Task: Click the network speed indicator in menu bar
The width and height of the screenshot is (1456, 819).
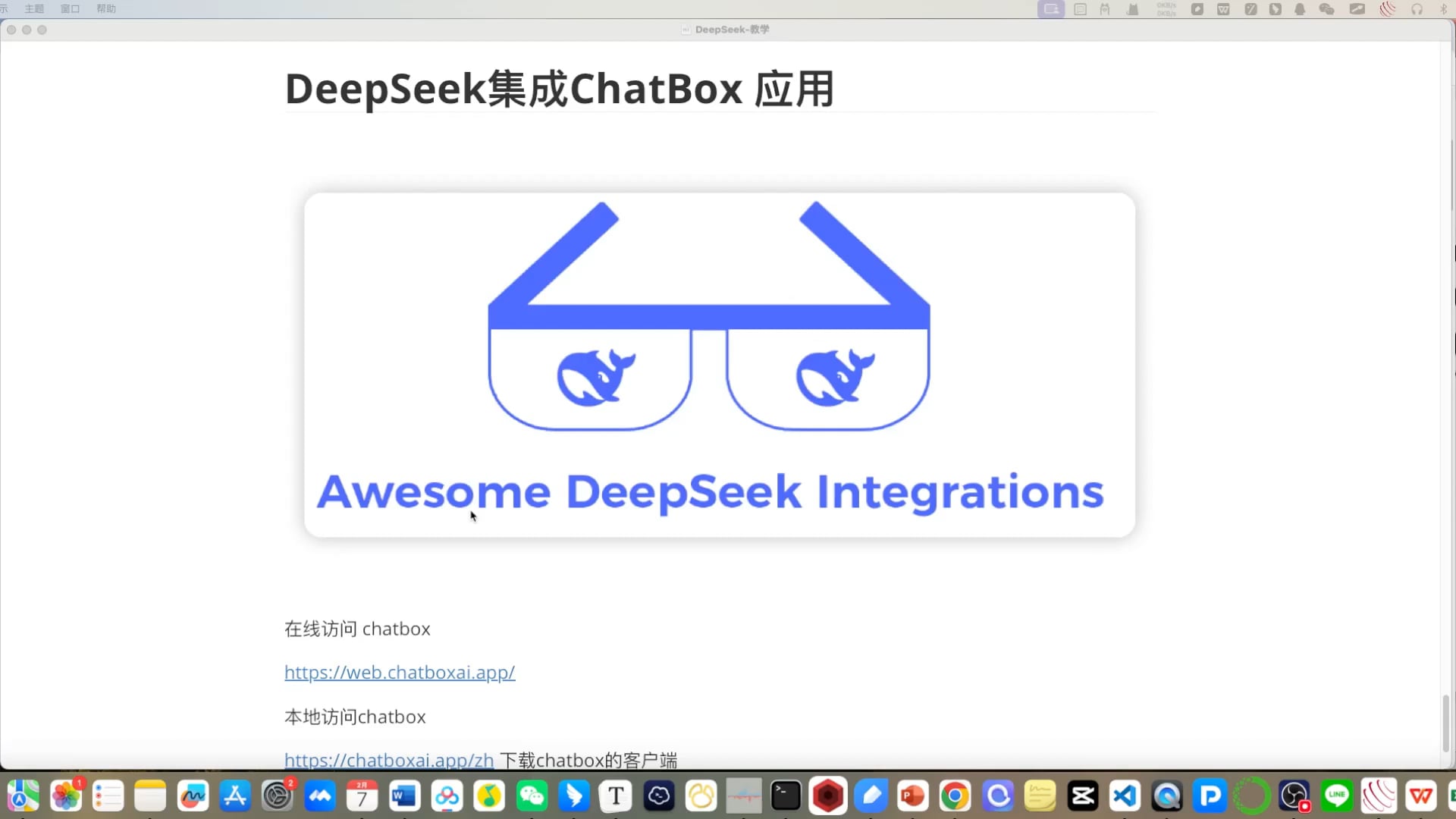Action: coord(1166,9)
